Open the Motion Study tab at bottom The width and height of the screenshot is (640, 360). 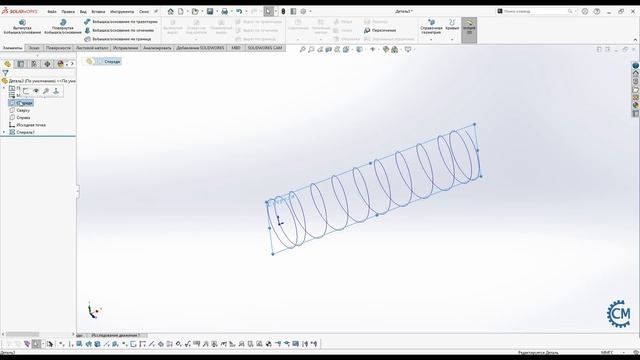pos(116,335)
